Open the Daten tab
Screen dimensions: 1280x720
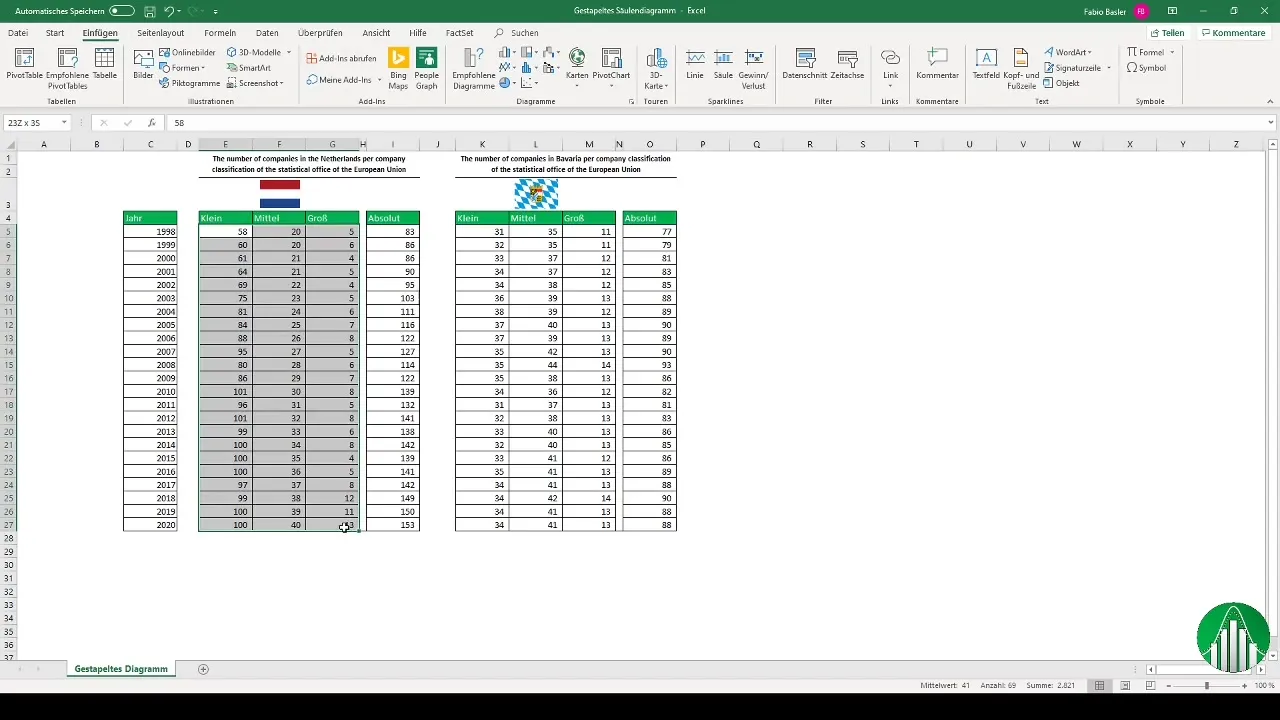(267, 33)
